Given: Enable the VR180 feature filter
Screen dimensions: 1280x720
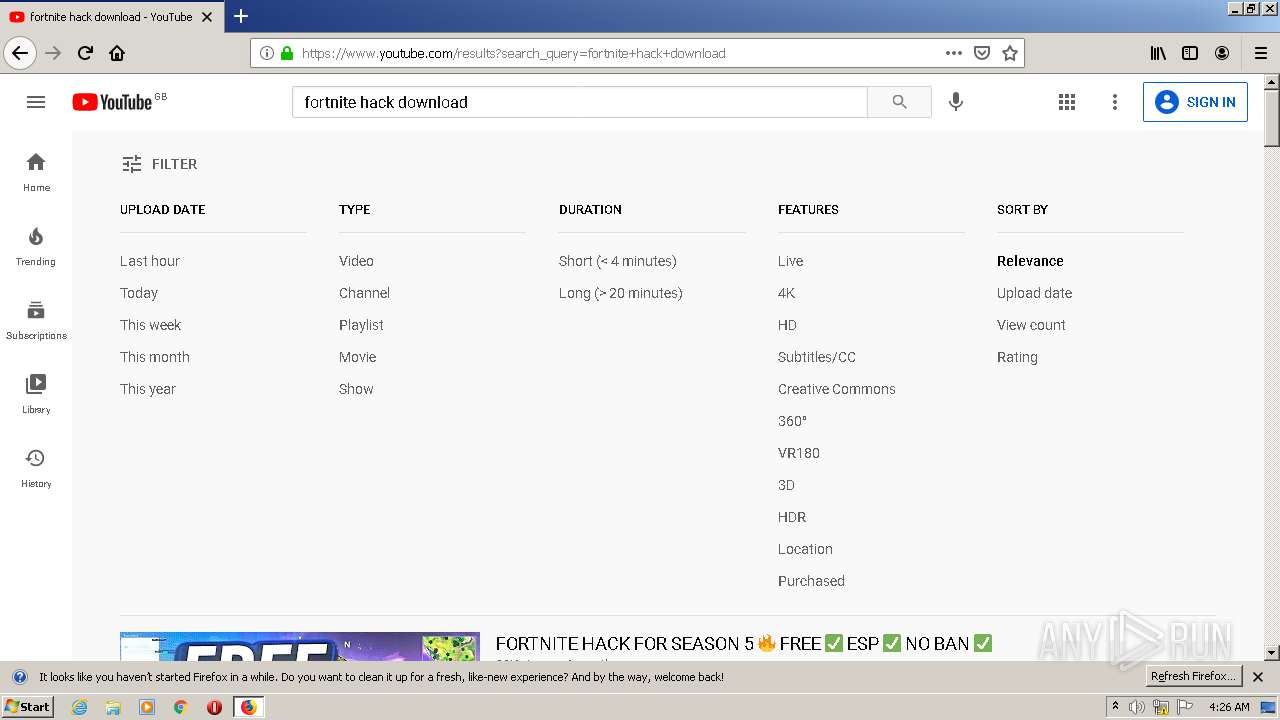Looking at the screenshot, I should (x=799, y=453).
